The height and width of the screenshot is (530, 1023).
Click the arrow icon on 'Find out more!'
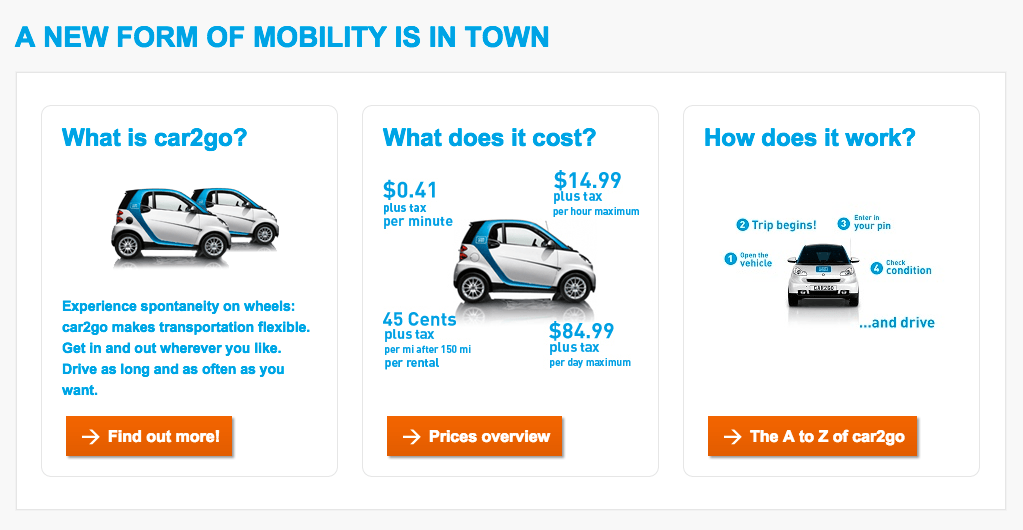tap(90, 436)
